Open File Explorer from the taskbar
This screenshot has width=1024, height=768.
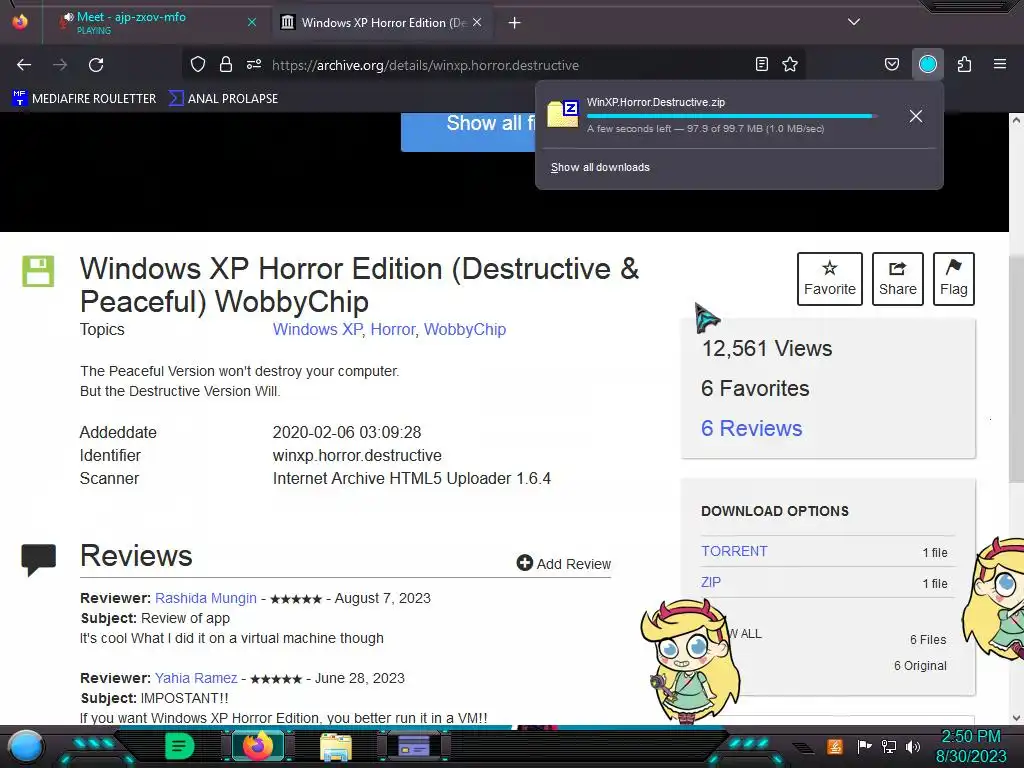click(x=336, y=747)
